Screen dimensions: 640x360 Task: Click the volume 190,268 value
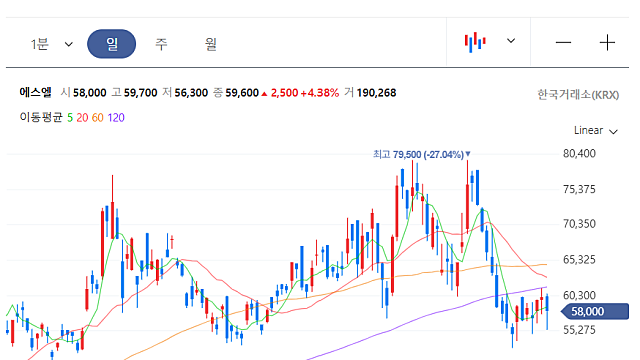coord(376,93)
